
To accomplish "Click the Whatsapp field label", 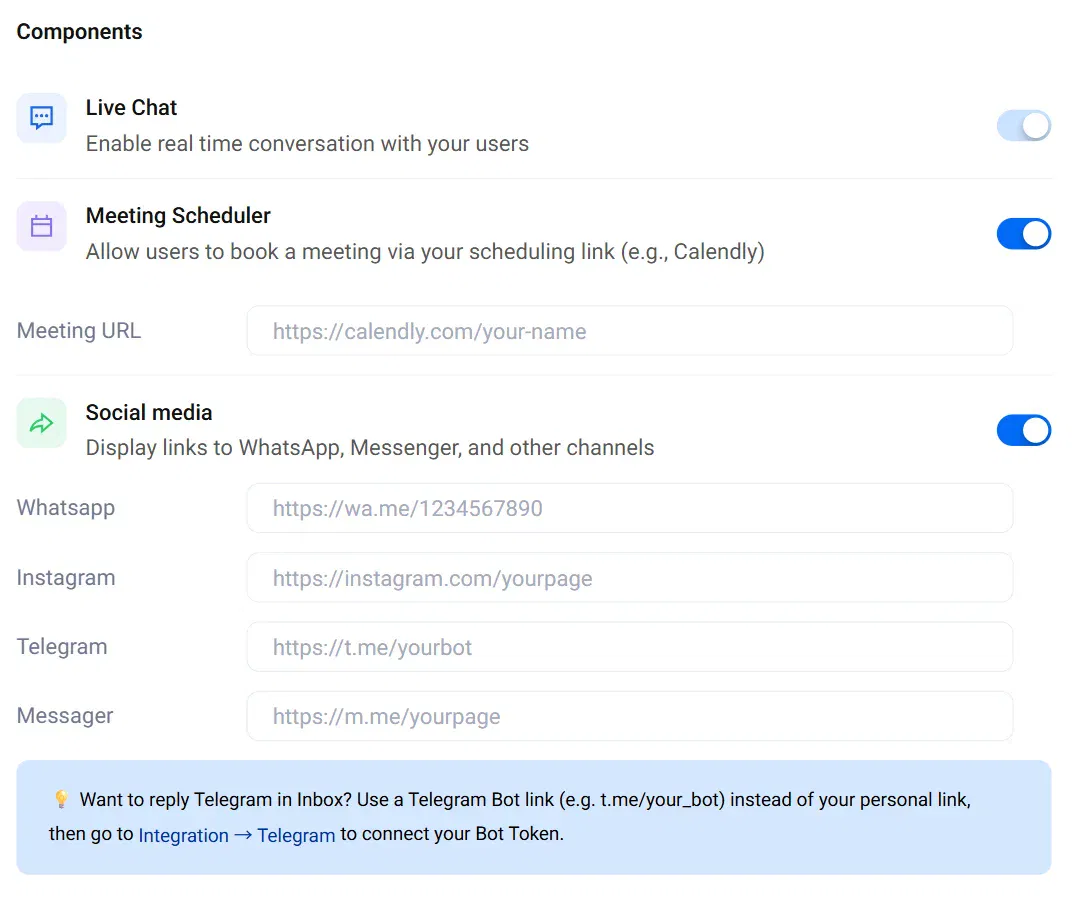I will (x=66, y=508).
